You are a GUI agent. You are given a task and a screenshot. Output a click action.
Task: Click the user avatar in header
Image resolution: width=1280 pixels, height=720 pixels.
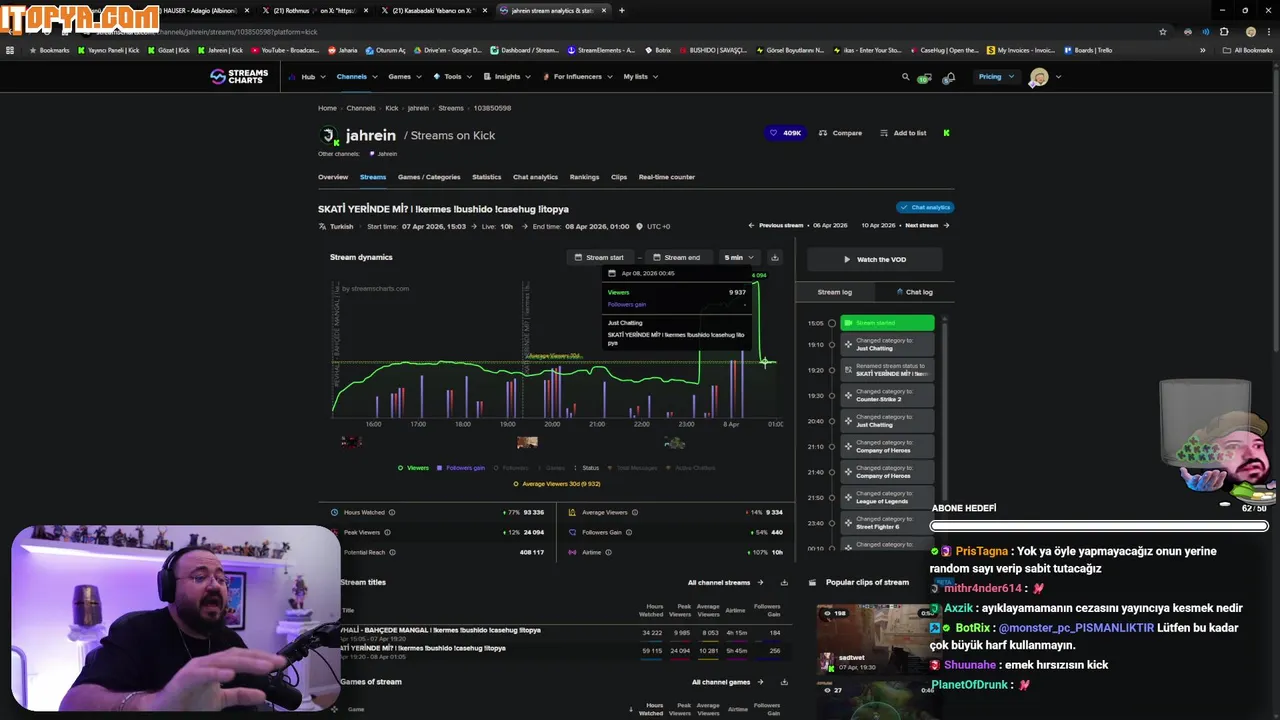click(1039, 77)
